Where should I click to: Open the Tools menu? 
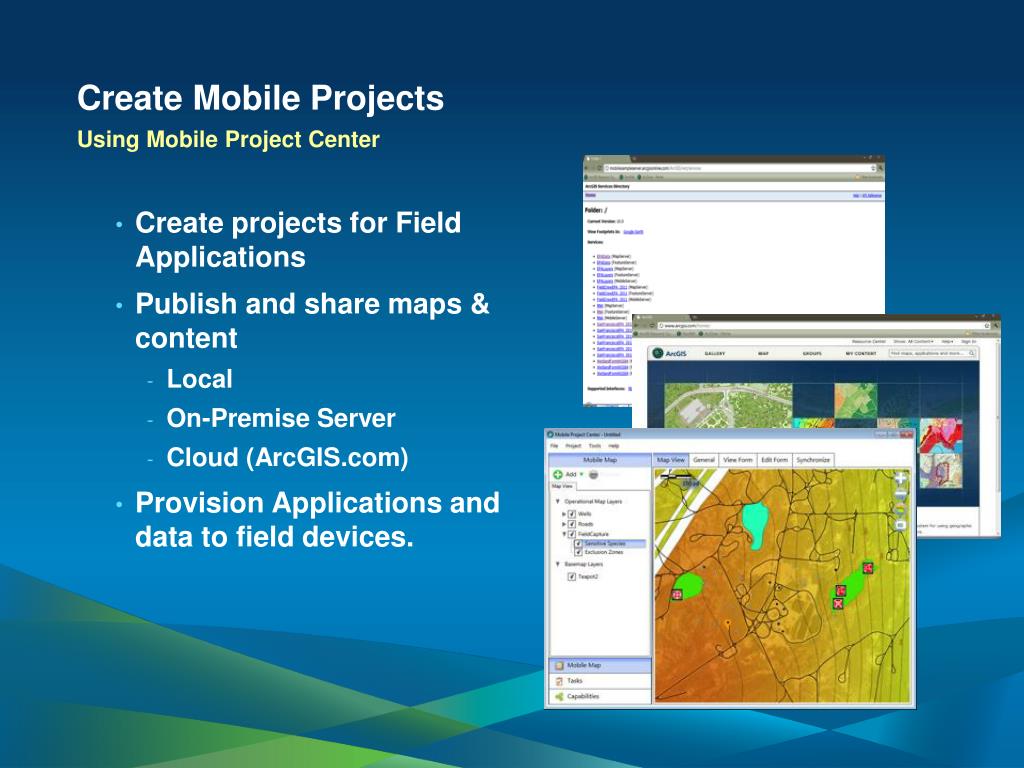(x=595, y=446)
